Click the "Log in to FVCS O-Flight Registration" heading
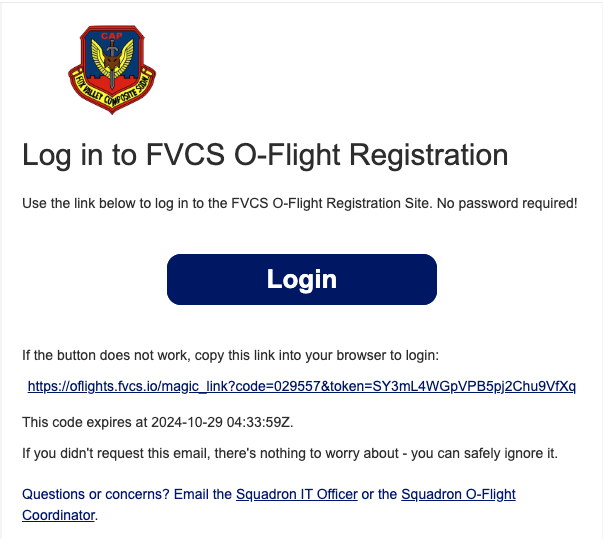Viewport: 603px width, 539px height. [265, 156]
